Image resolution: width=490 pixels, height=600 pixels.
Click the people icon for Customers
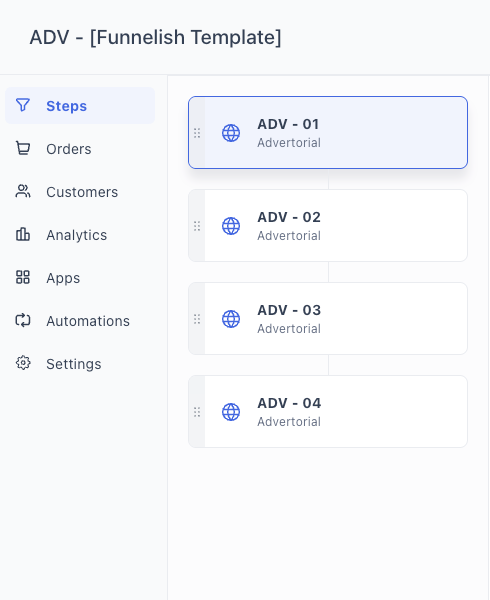coord(23,191)
